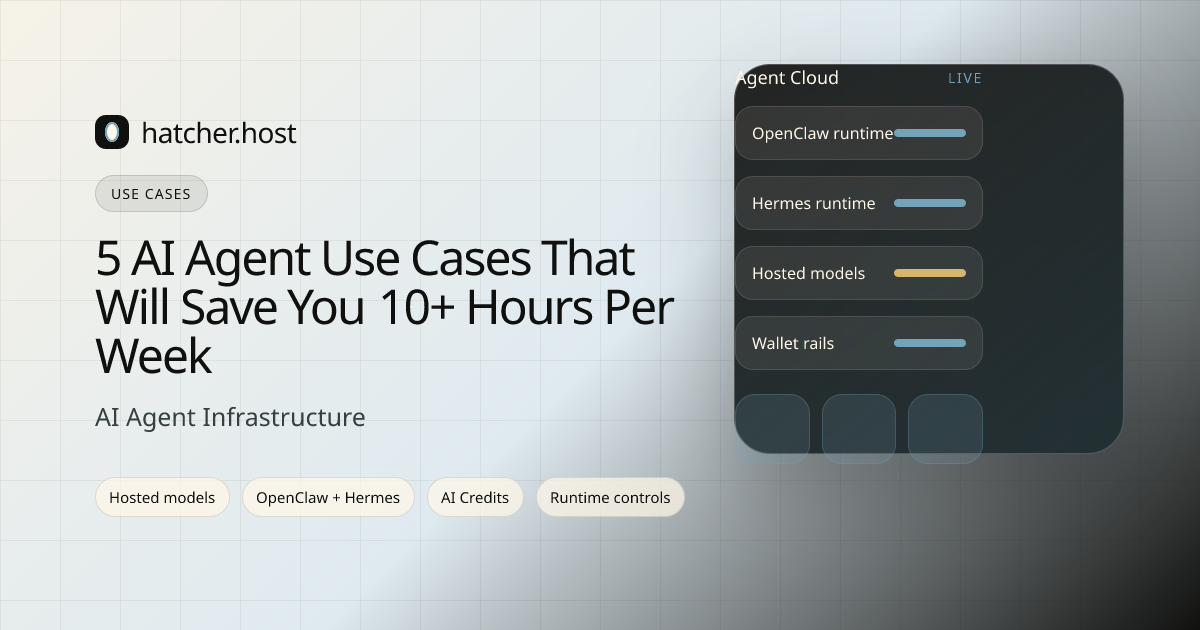Screen dimensions: 1200x630
Task: Click the Wallet rails blue status bar
Action: coord(930,343)
